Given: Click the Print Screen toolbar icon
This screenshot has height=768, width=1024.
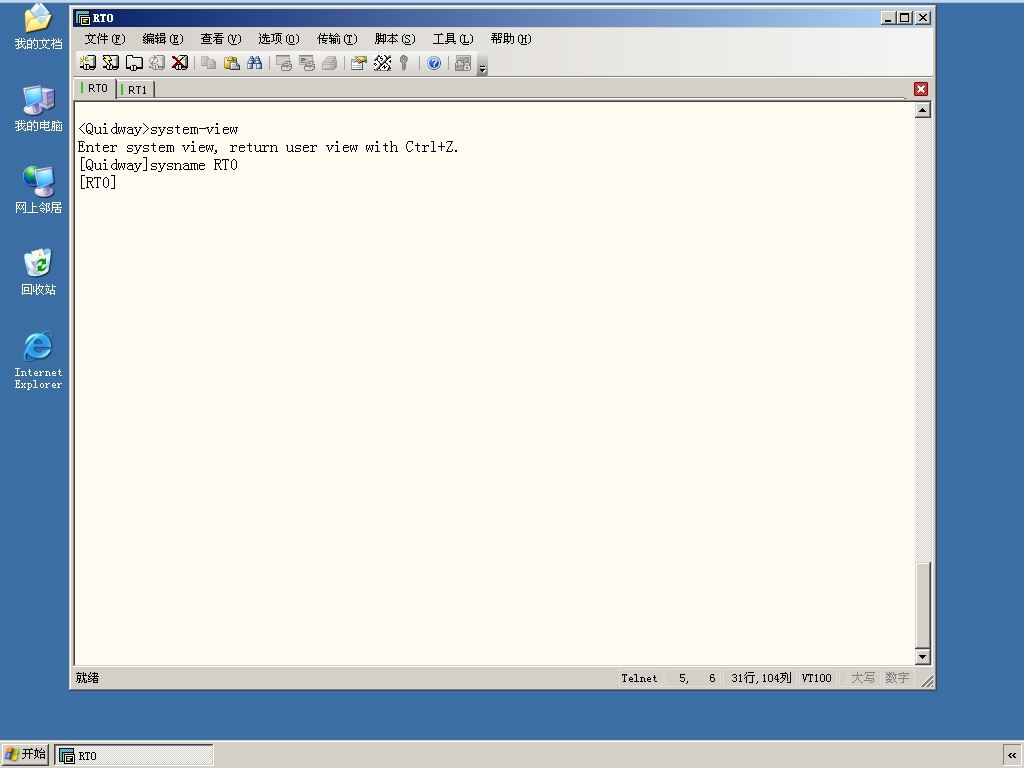Looking at the screenshot, I should [283, 63].
